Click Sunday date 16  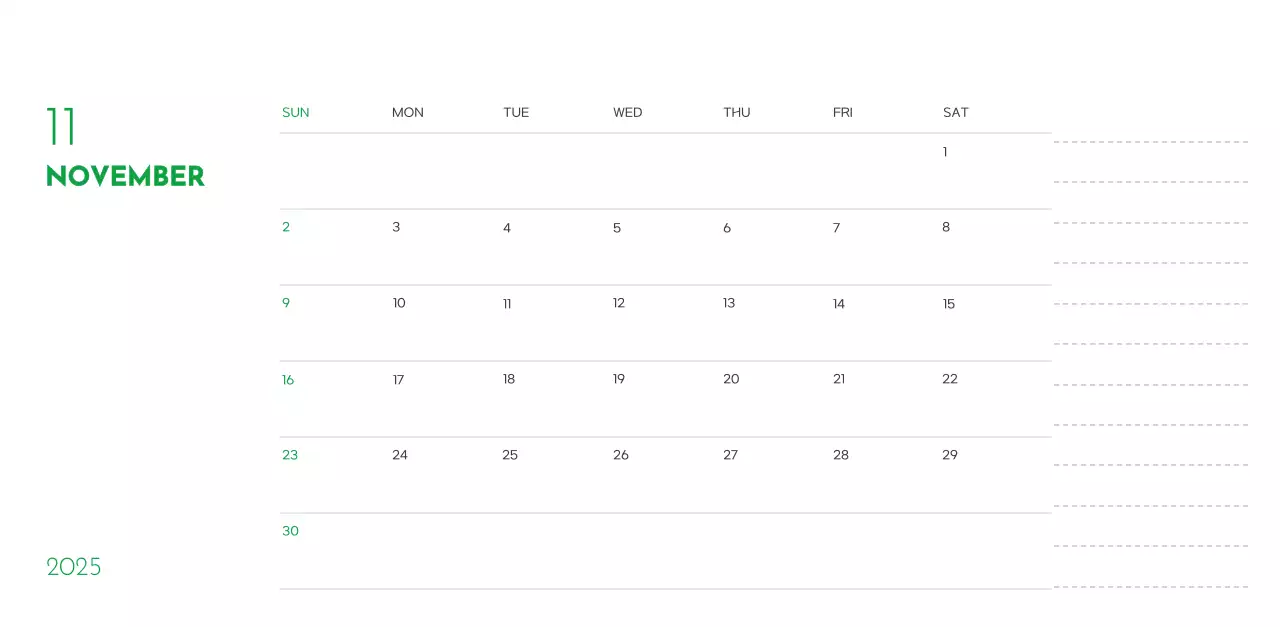pyautogui.click(x=288, y=380)
